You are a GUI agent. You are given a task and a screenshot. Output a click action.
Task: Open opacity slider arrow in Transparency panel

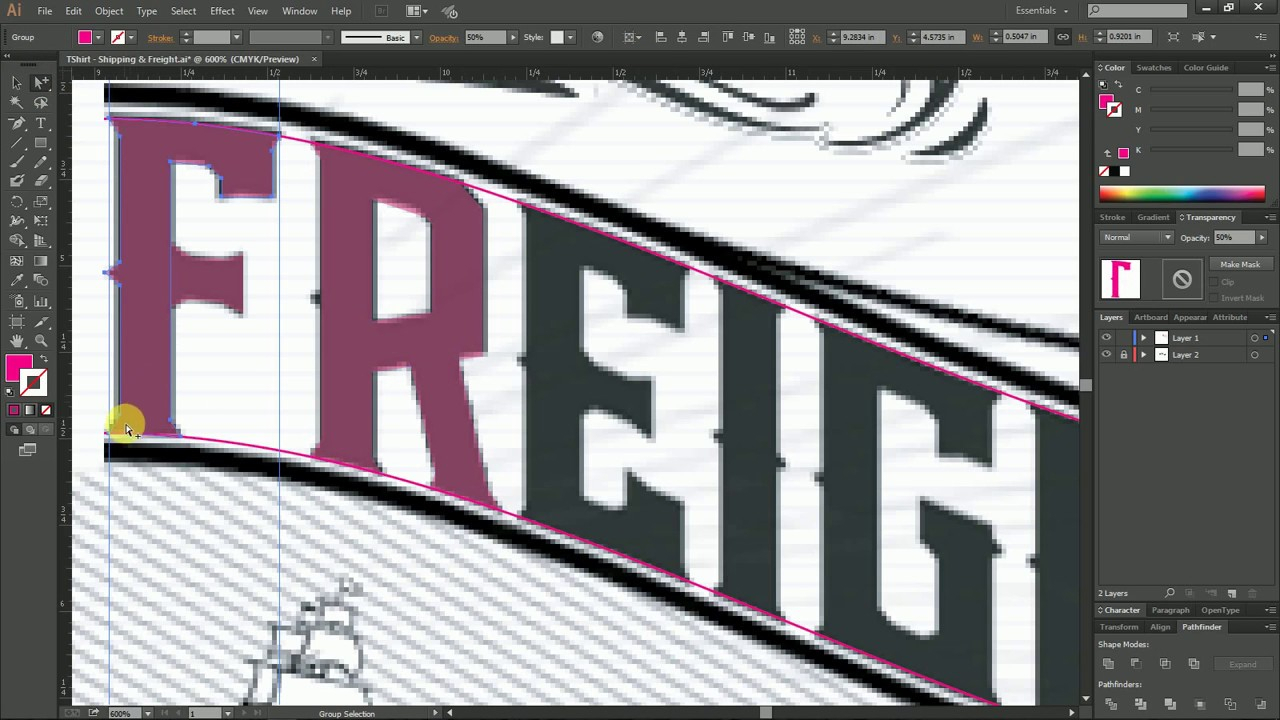[1262, 237]
